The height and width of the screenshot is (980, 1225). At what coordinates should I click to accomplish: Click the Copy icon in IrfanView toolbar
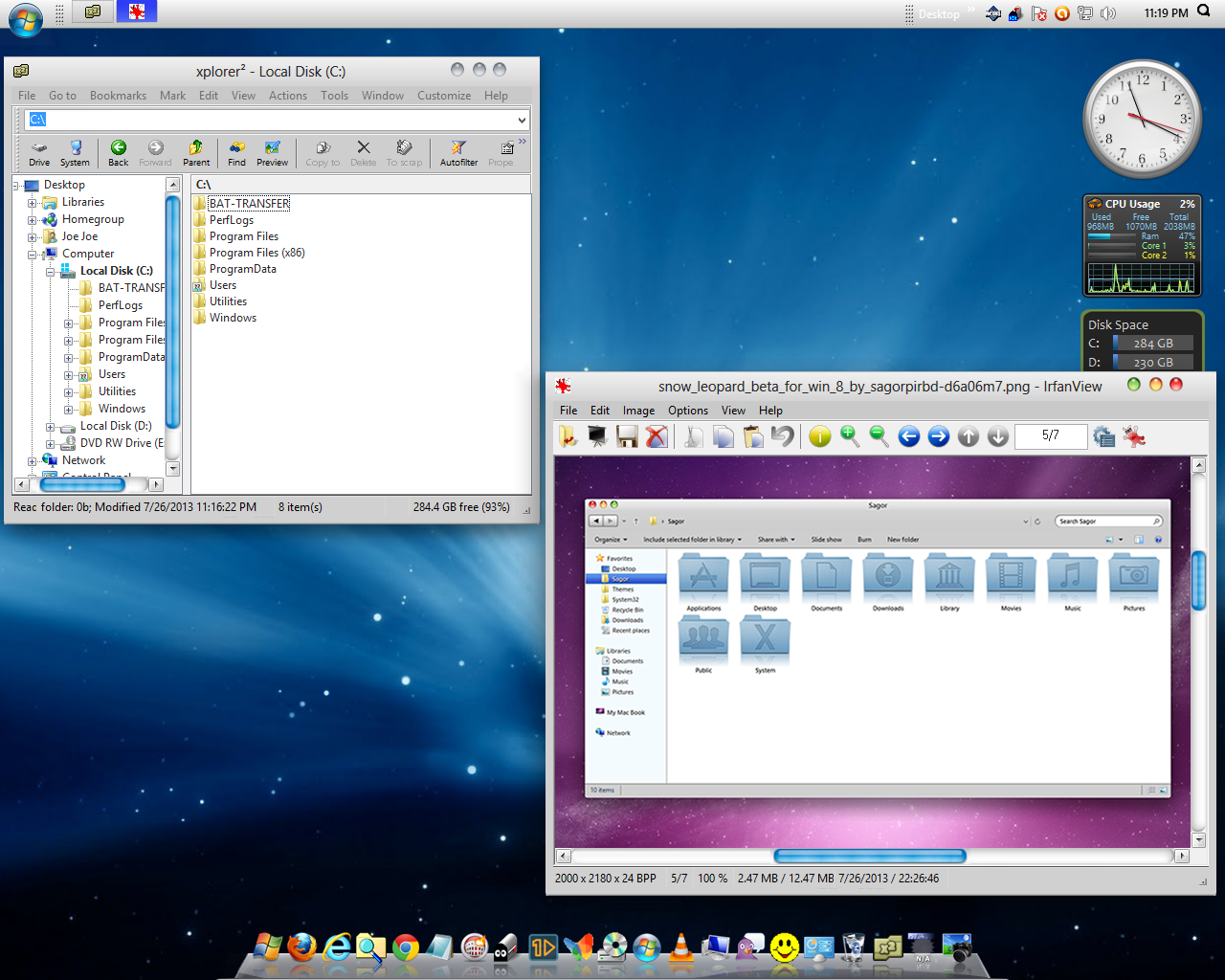pos(724,436)
